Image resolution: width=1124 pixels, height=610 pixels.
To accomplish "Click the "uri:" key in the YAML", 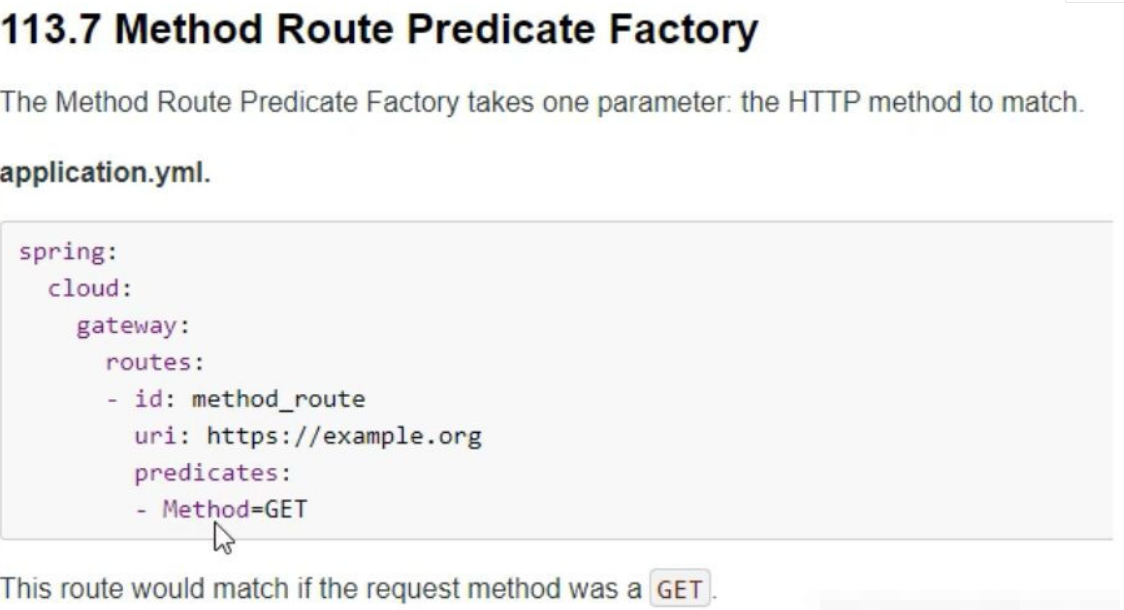I will tap(162, 437).
